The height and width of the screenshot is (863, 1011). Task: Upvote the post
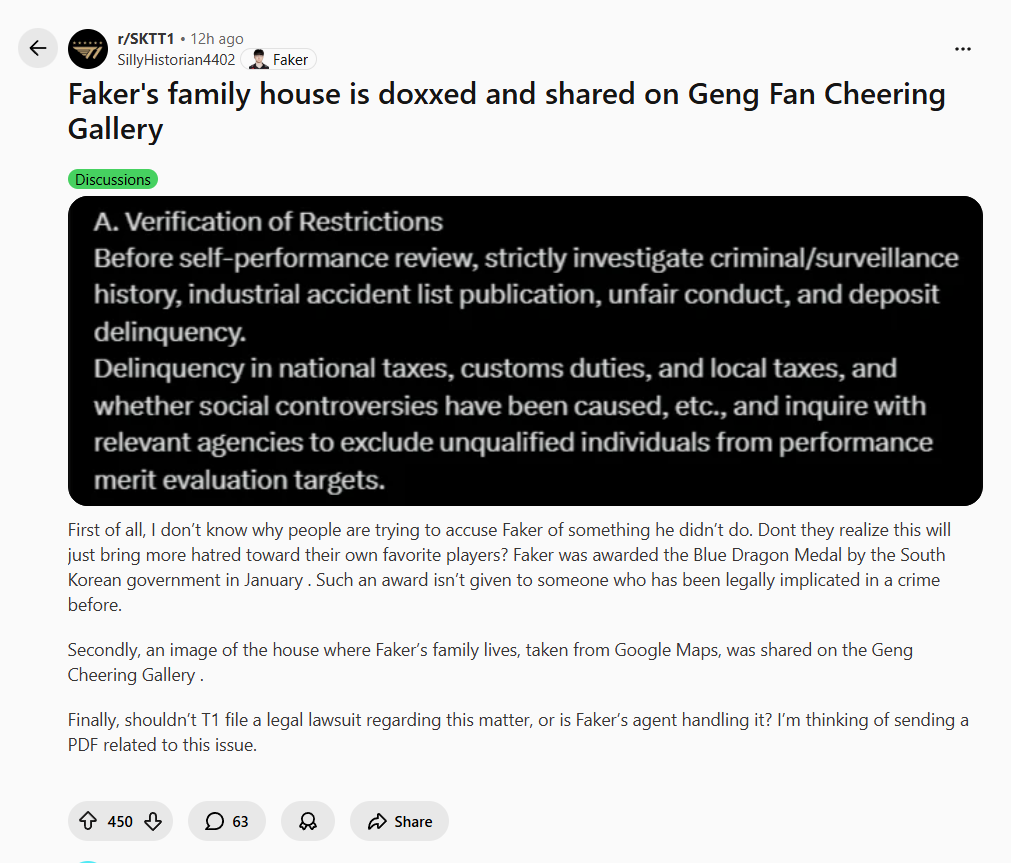(89, 821)
